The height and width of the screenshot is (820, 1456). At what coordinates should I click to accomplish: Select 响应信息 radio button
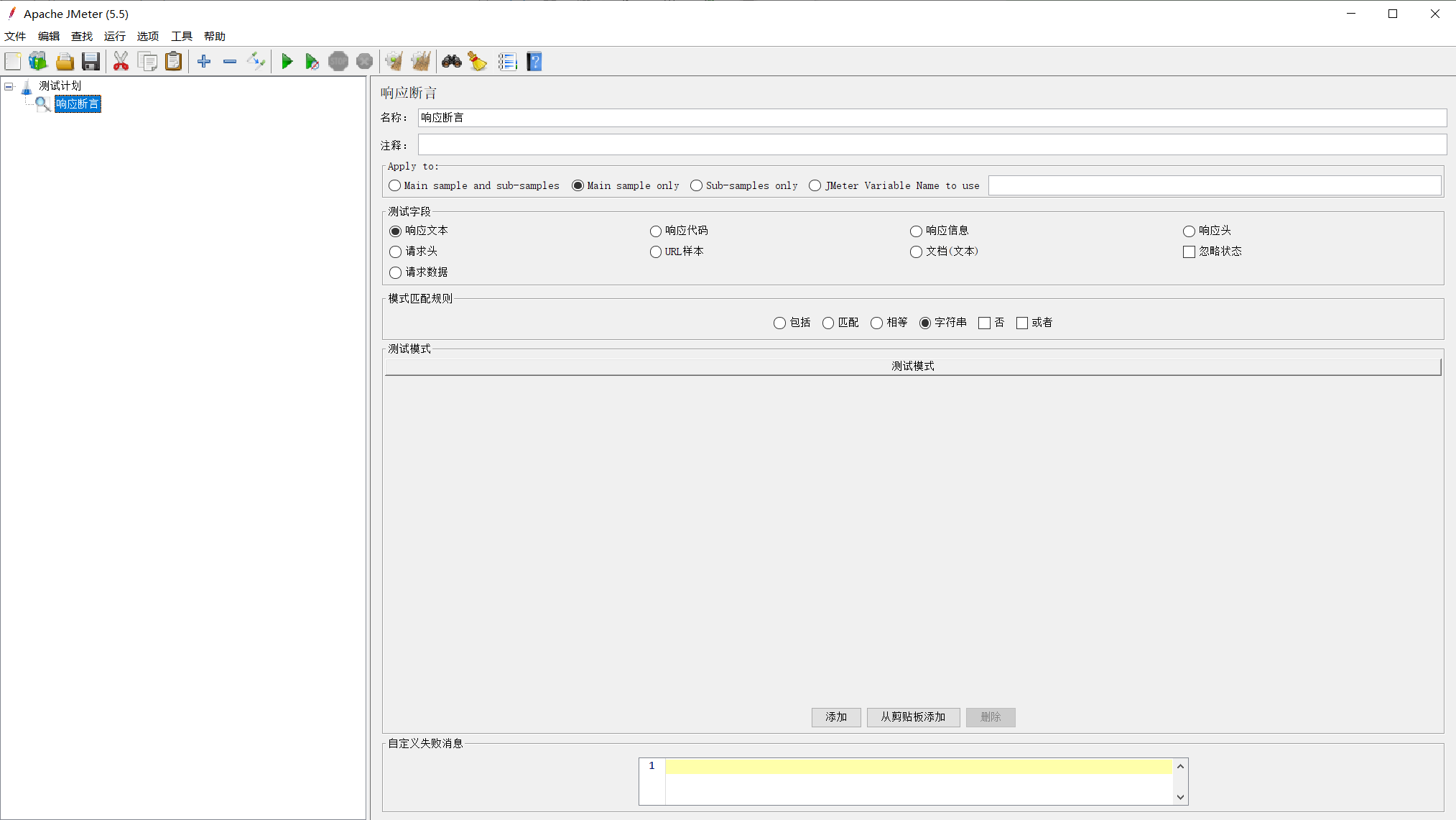pos(916,231)
